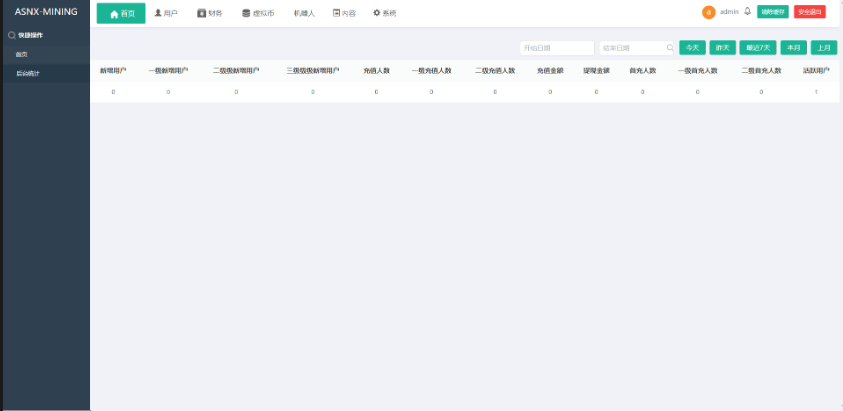
Task: Click the 充值人数 column header
Action: click(x=376, y=70)
